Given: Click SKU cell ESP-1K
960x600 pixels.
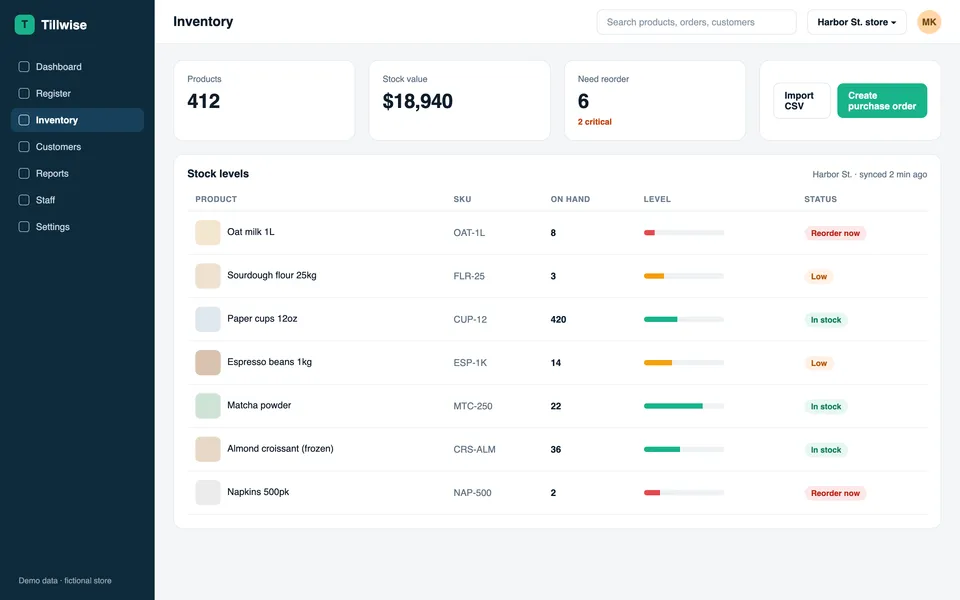Looking at the screenshot, I should (470, 362).
